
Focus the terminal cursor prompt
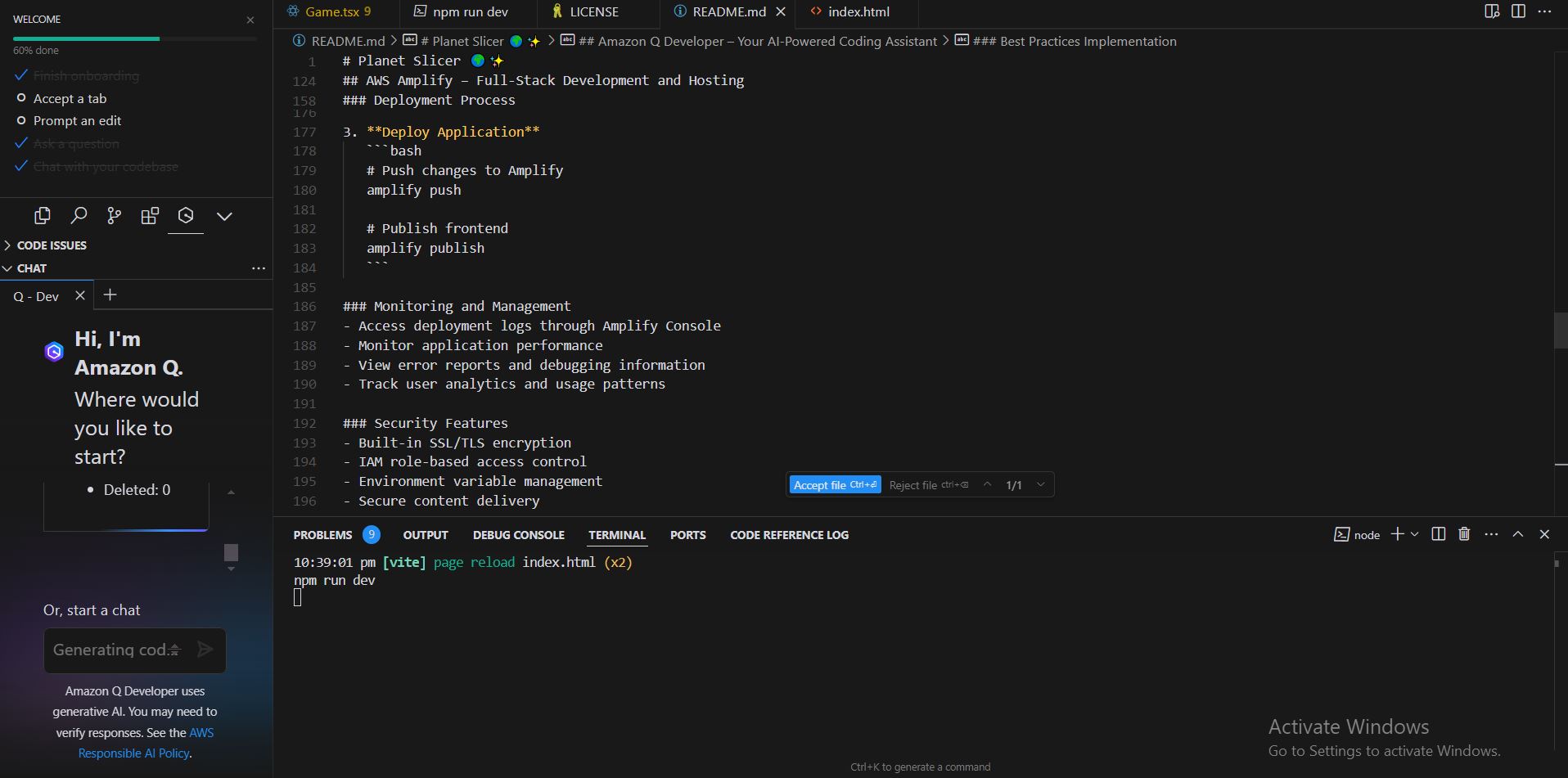click(x=298, y=598)
